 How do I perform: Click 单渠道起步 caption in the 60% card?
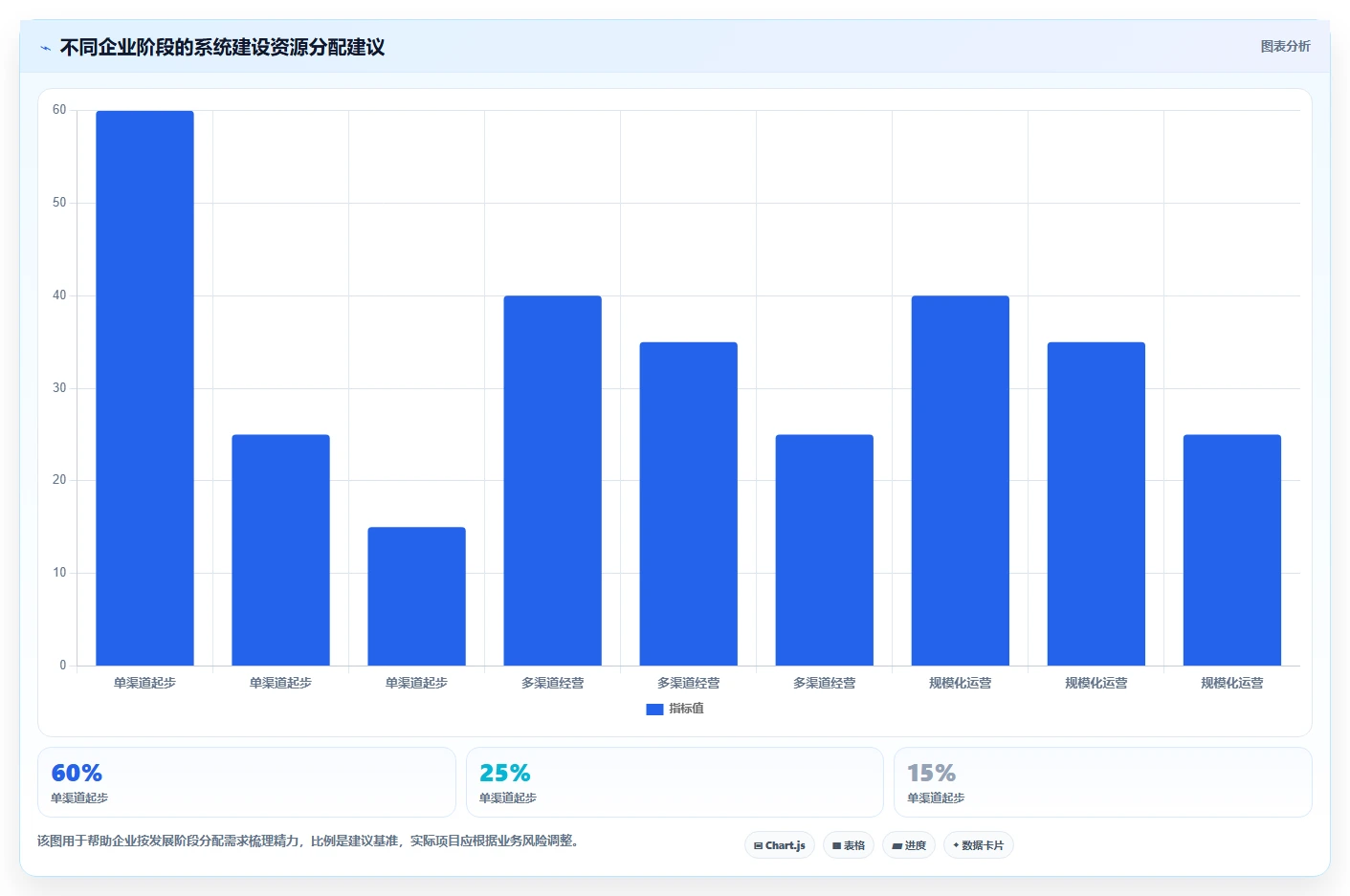pyautogui.click(x=79, y=798)
